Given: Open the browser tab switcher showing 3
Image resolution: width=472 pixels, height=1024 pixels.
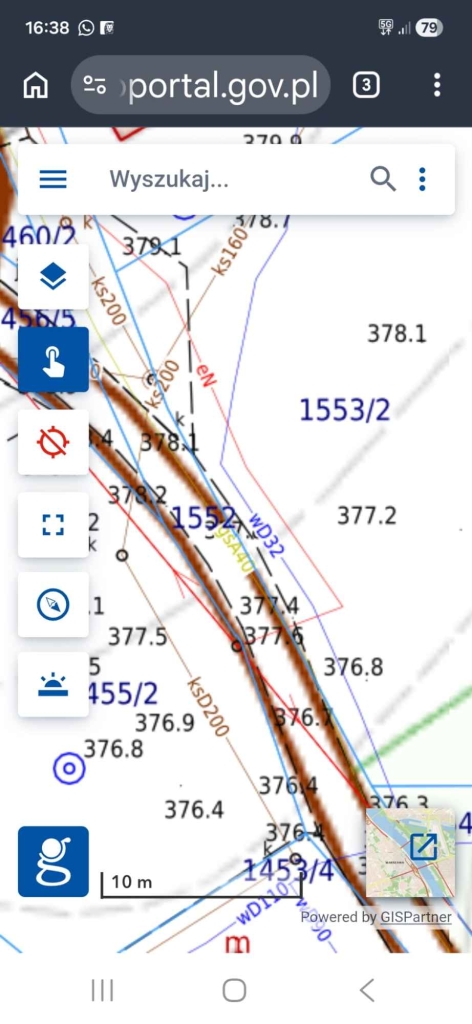Looking at the screenshot, I should pyautogui.click(x=366, y=85).
